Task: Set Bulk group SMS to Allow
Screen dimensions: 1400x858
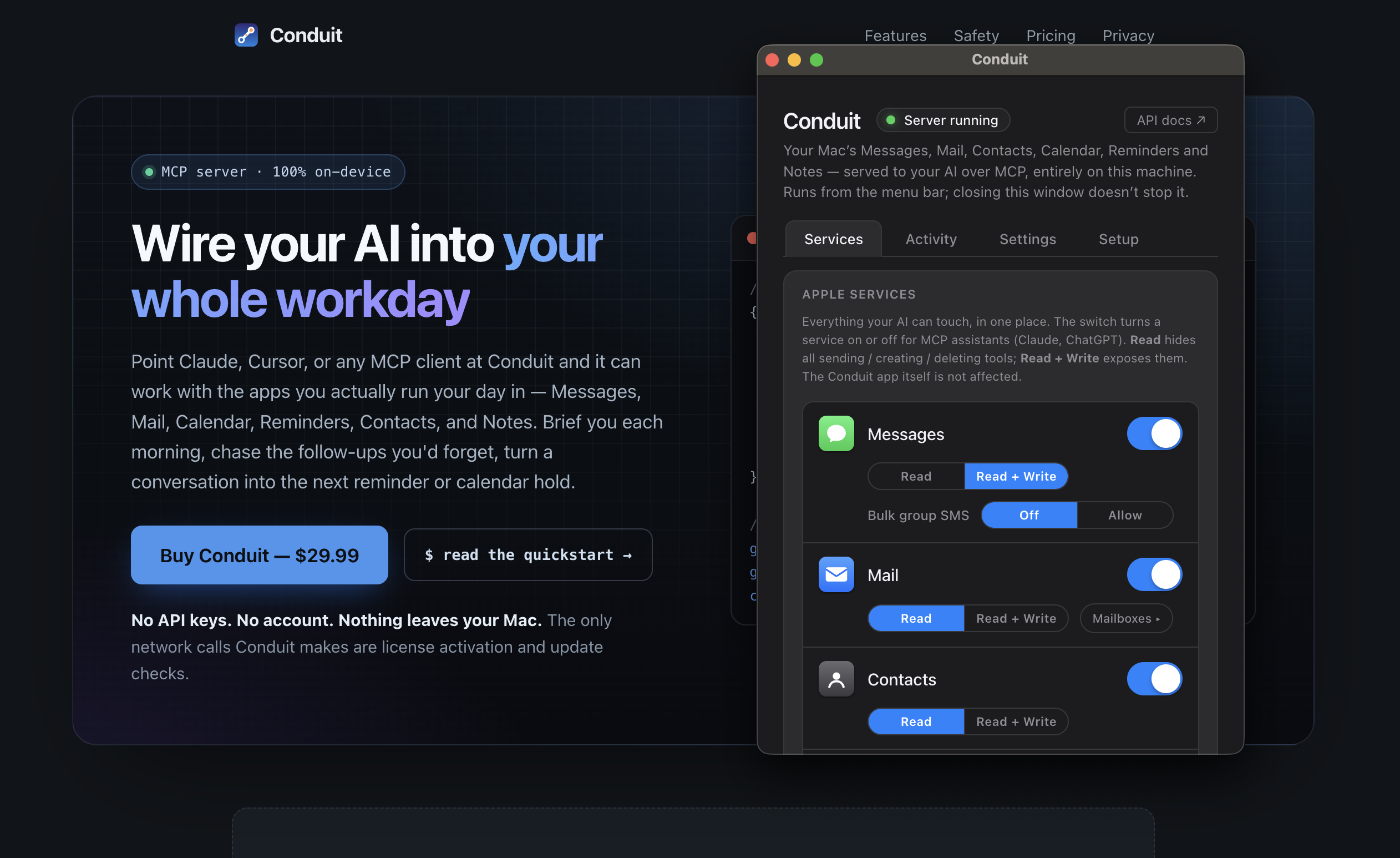Action: tap(1124, 515)
